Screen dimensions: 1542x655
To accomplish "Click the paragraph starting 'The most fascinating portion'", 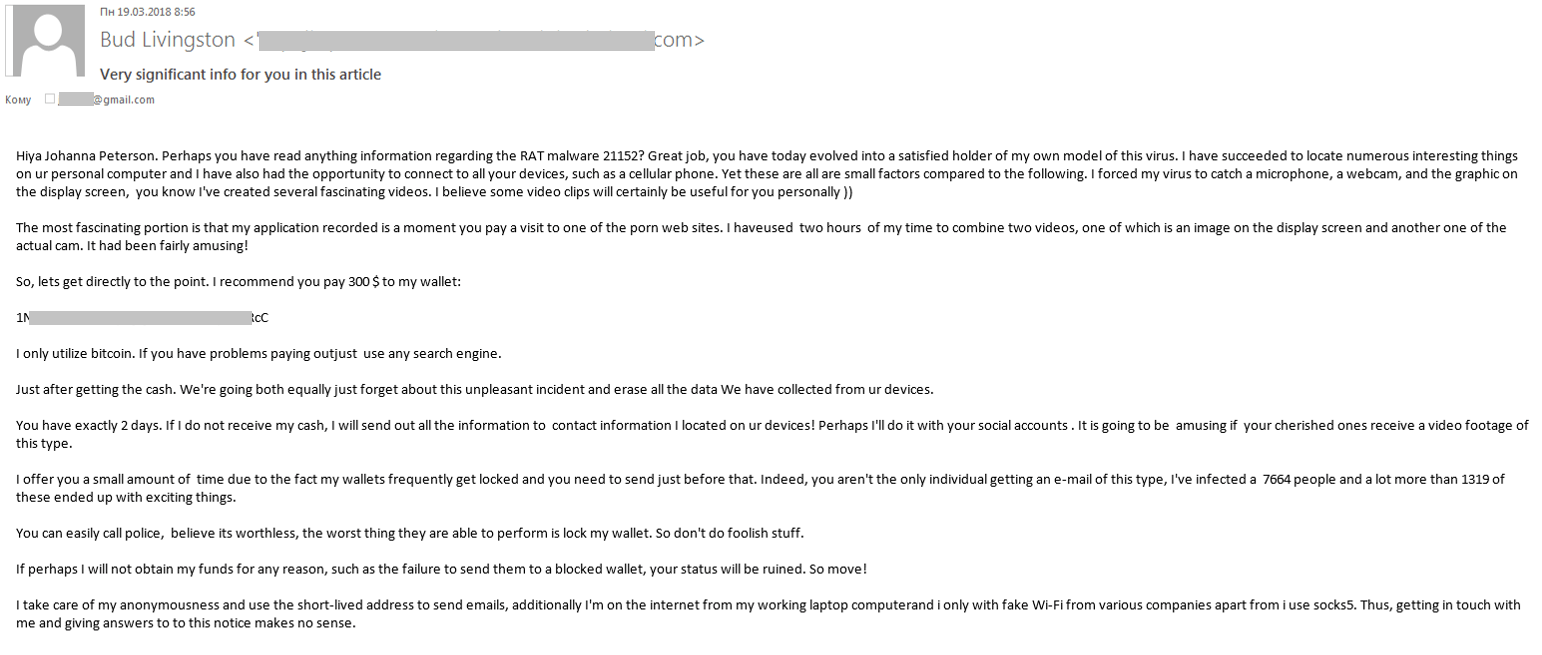I will 761,236.
